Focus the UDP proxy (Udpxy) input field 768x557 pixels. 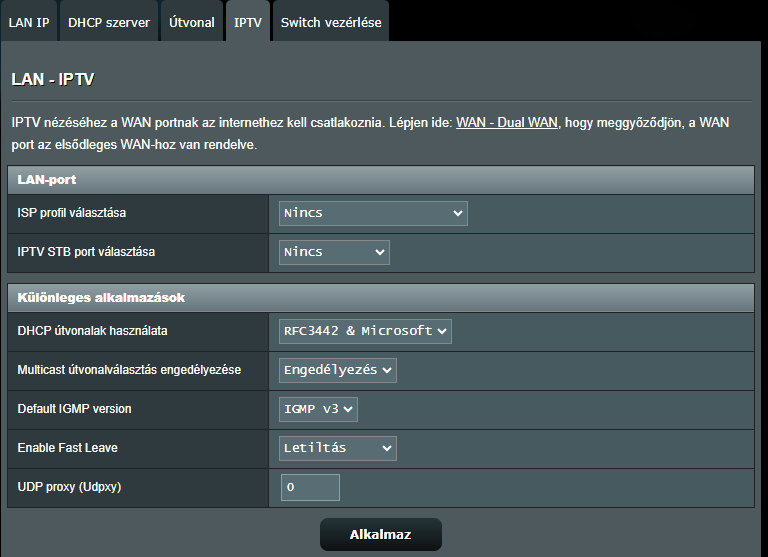[x=310, y=487]
